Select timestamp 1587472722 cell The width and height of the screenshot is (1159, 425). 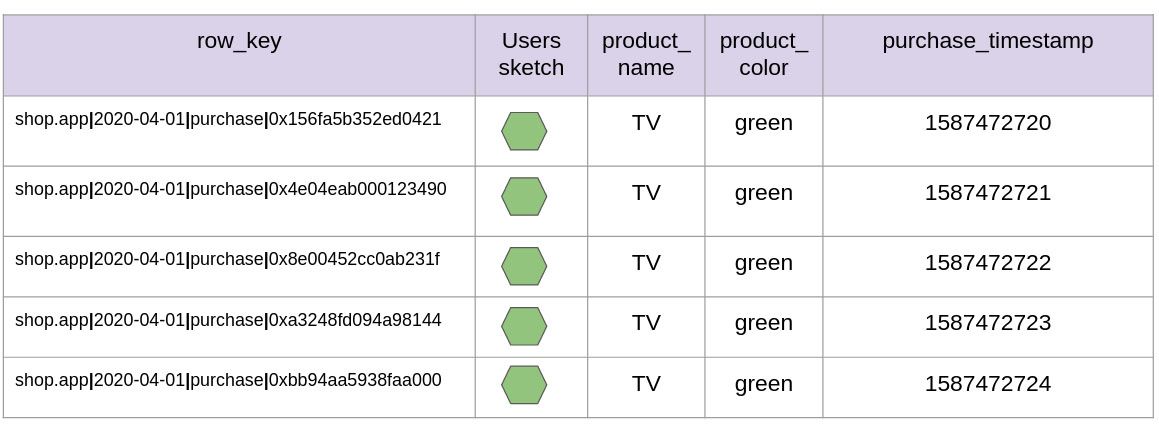pos(988,263)
